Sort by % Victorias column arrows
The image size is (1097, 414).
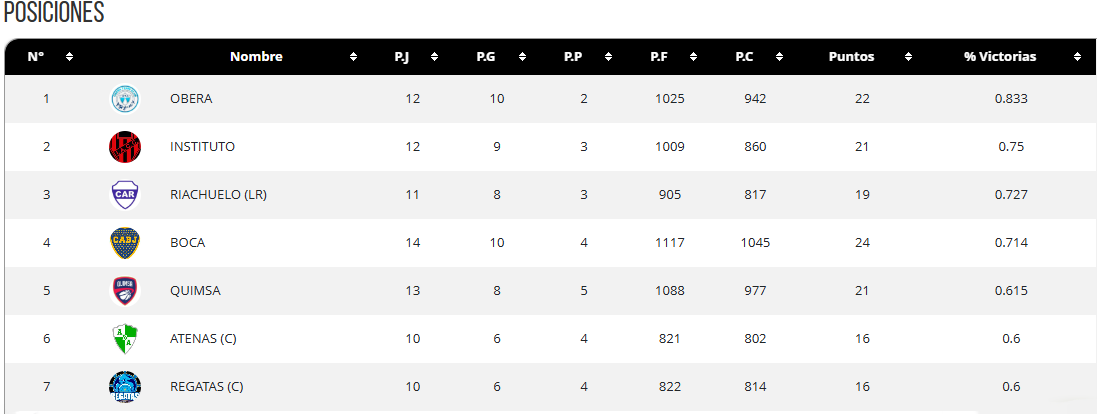(1077, 57)
